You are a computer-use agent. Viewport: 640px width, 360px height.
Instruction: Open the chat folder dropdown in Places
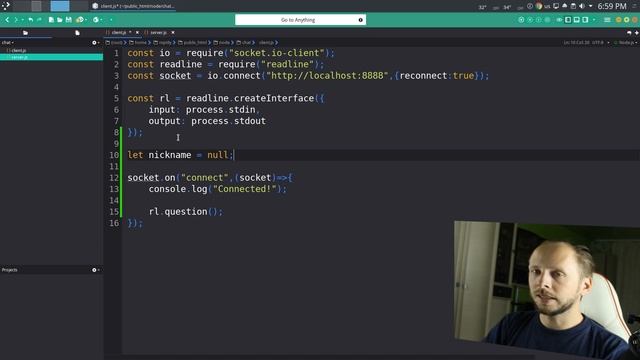coord(8,42)
